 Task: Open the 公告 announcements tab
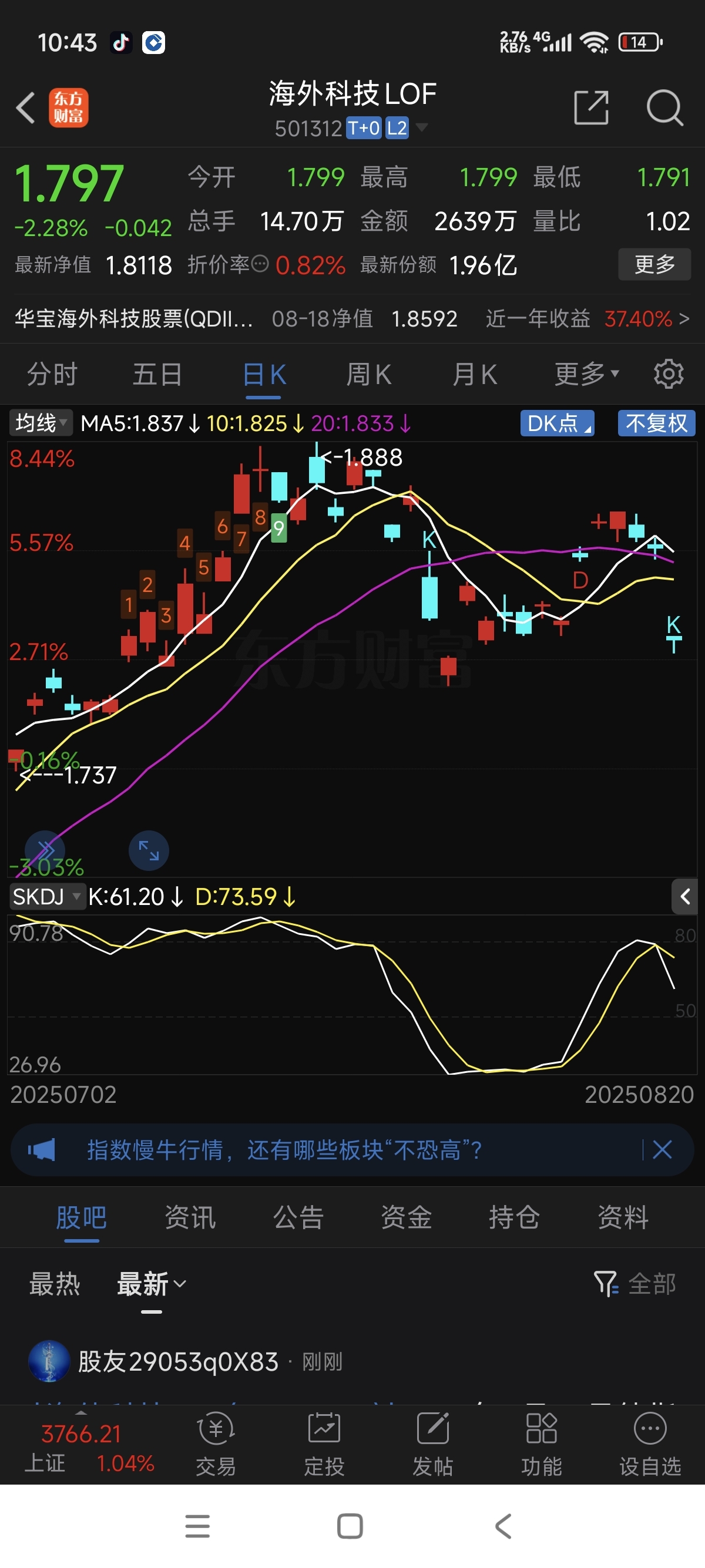(x=298, y=1217)
